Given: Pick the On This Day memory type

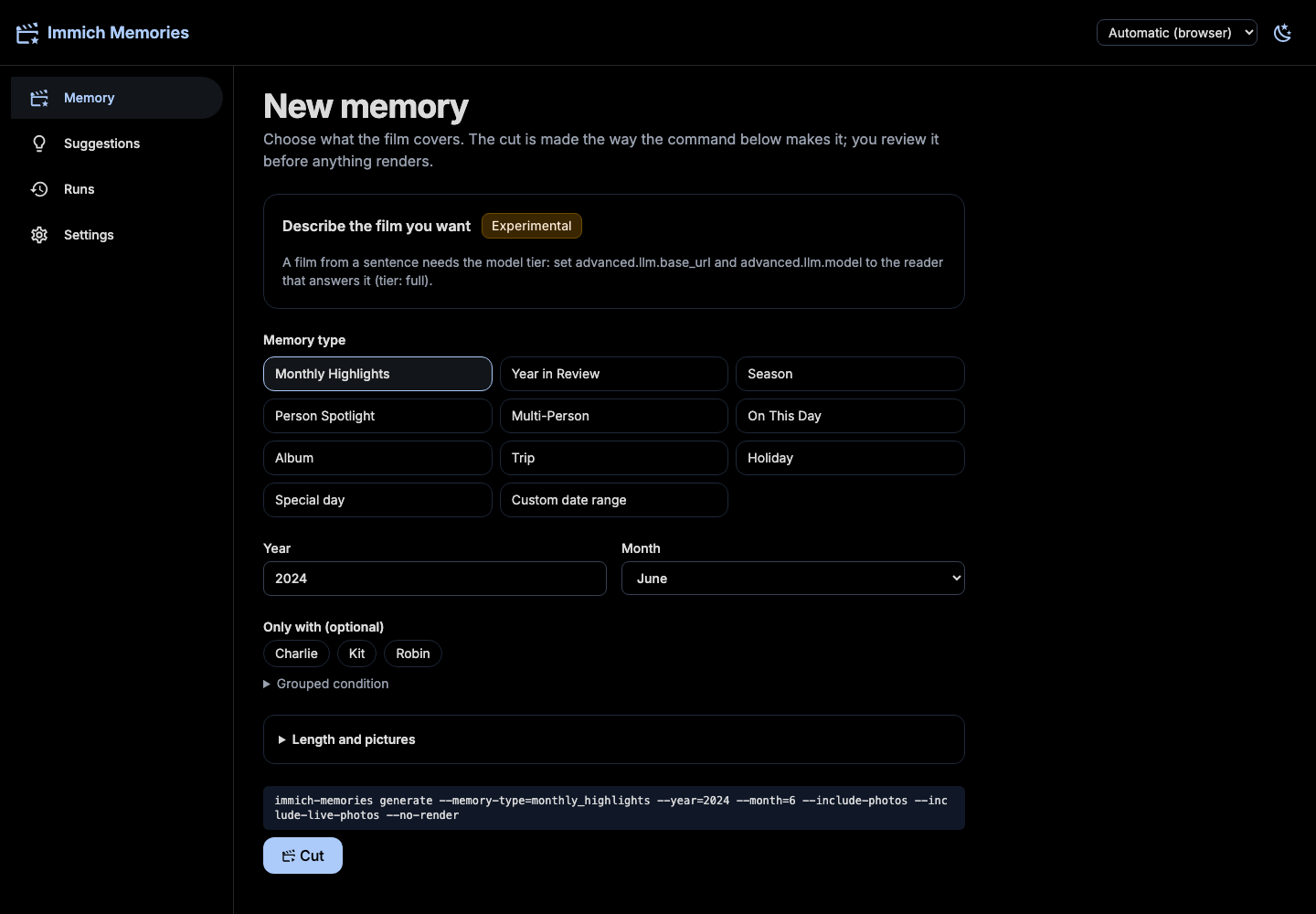Looking at the screenshot, I should [850, 416].
